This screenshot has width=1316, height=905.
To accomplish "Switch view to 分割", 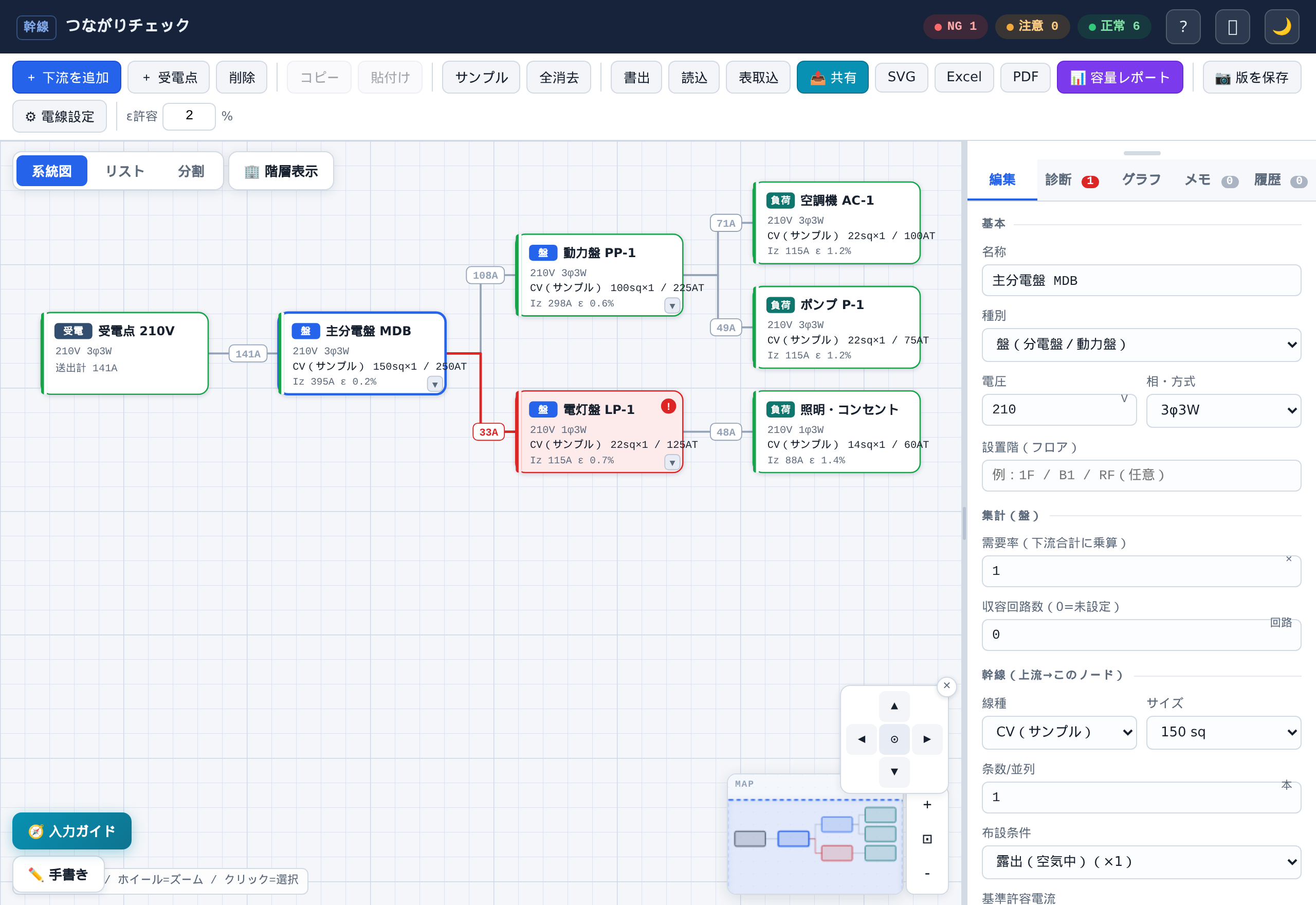I will (191, 171).
